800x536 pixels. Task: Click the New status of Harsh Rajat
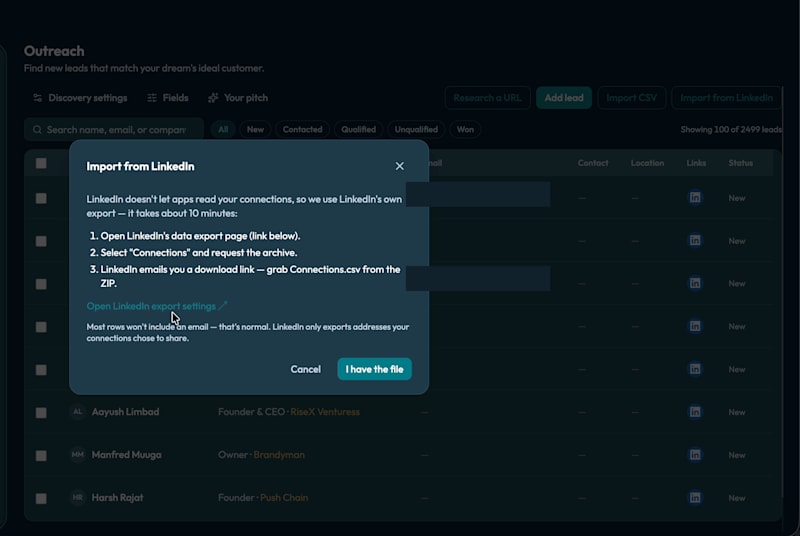[737, 498]
